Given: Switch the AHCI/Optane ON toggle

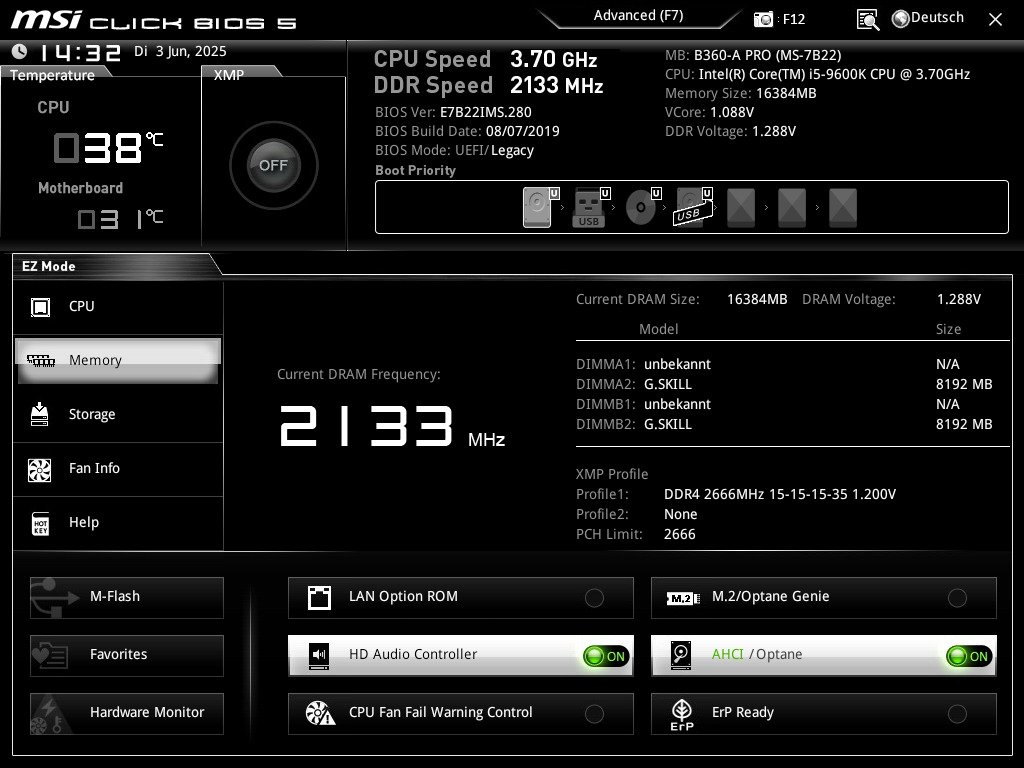Looking at the screenshot, I should (x=969, y=656).
